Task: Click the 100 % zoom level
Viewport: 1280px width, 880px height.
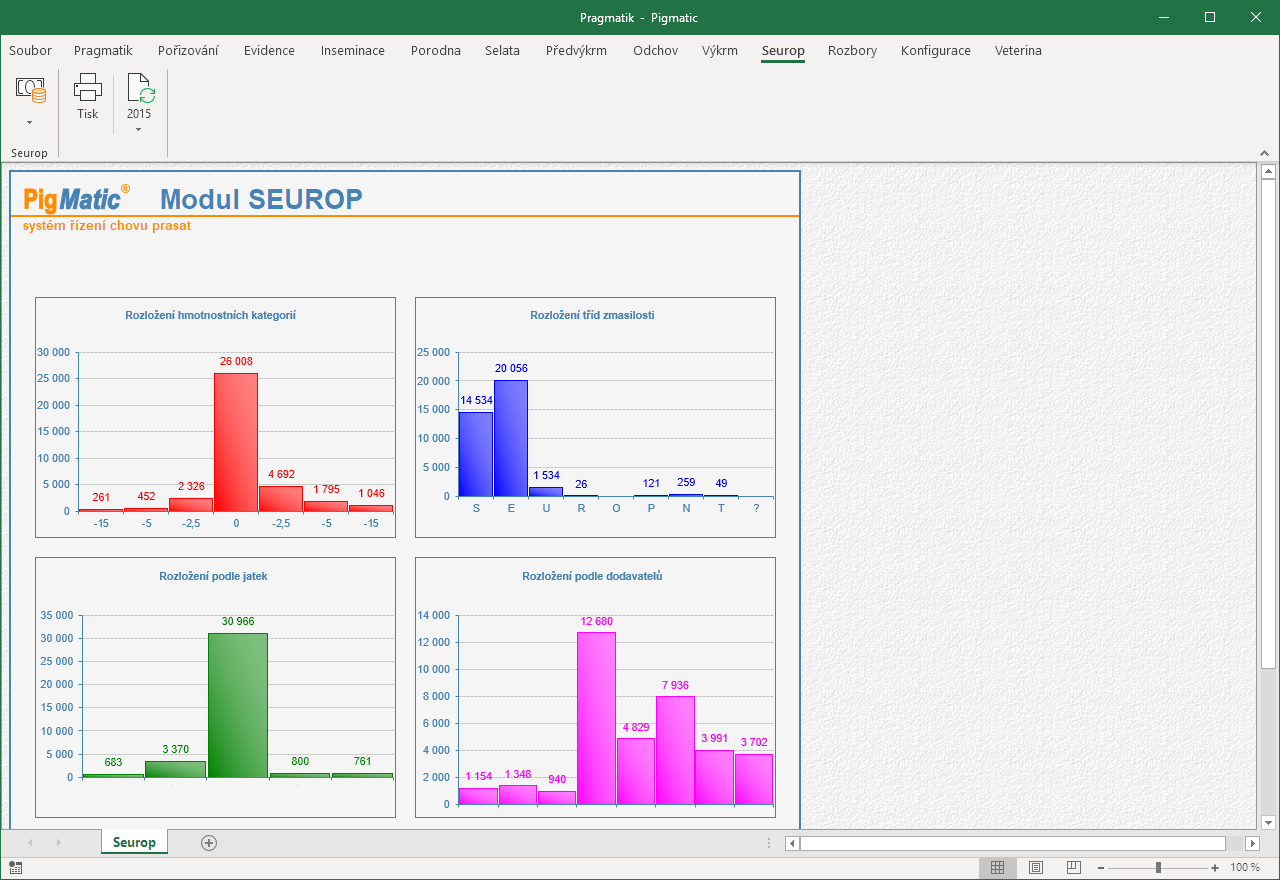Action: click(1245, 868)
